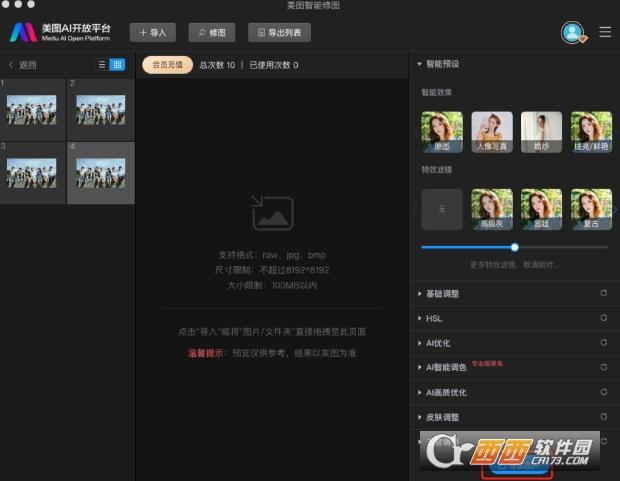The image size is (620, 481).
Task: Apply the 高级灰 filter
Action: [x=492, y=209]
